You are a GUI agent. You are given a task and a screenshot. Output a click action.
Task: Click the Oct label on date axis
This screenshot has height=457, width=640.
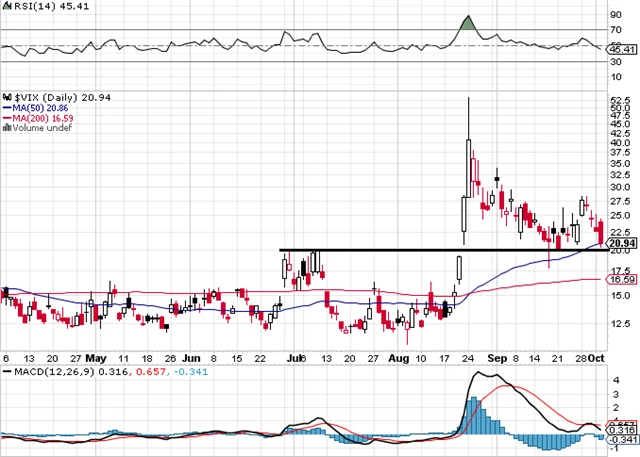tap(595, 357)
